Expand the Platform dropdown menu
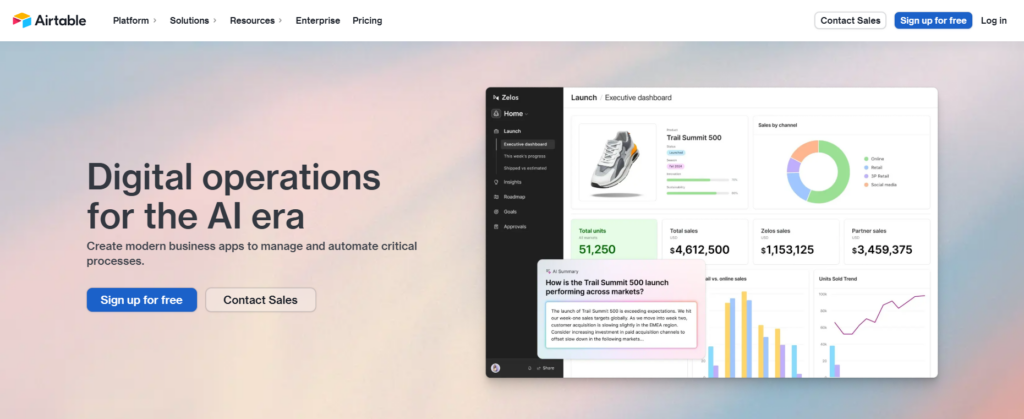Viewport: 1024px width, 419px height. [134, 20]
